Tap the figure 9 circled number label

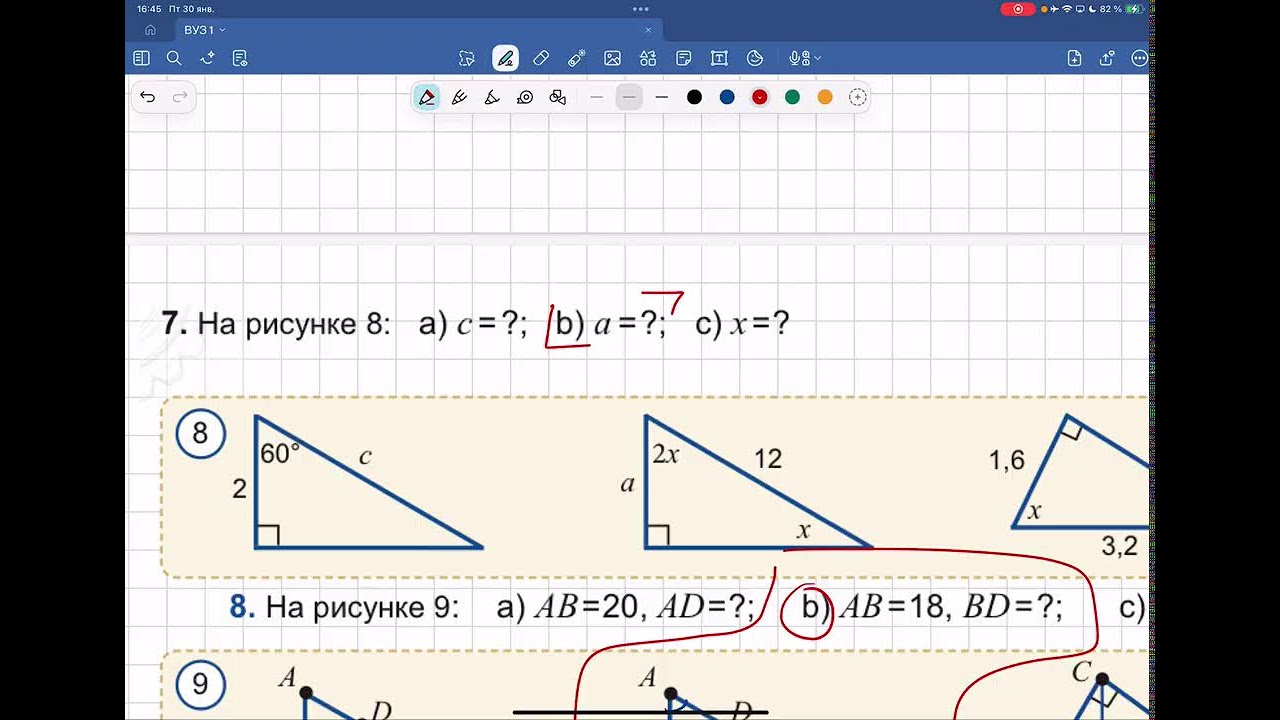coord(200,684)
